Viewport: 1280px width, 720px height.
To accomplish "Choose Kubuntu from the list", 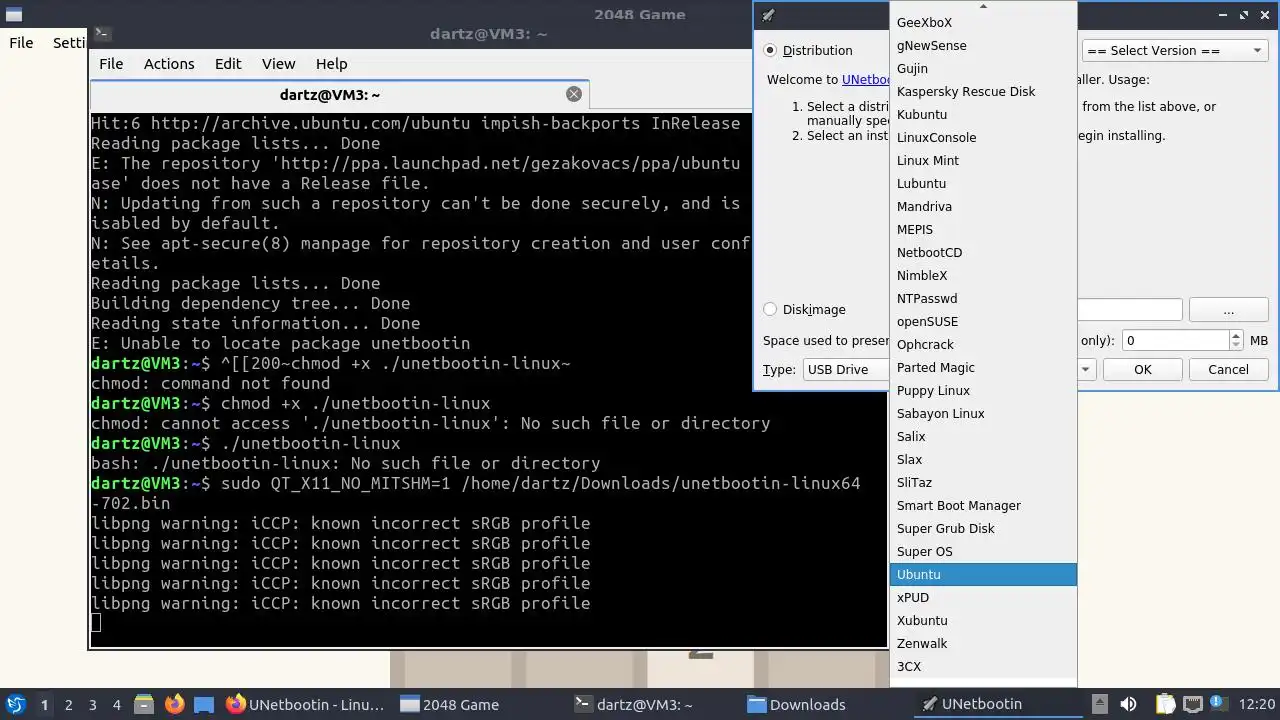I will (983, 114).
